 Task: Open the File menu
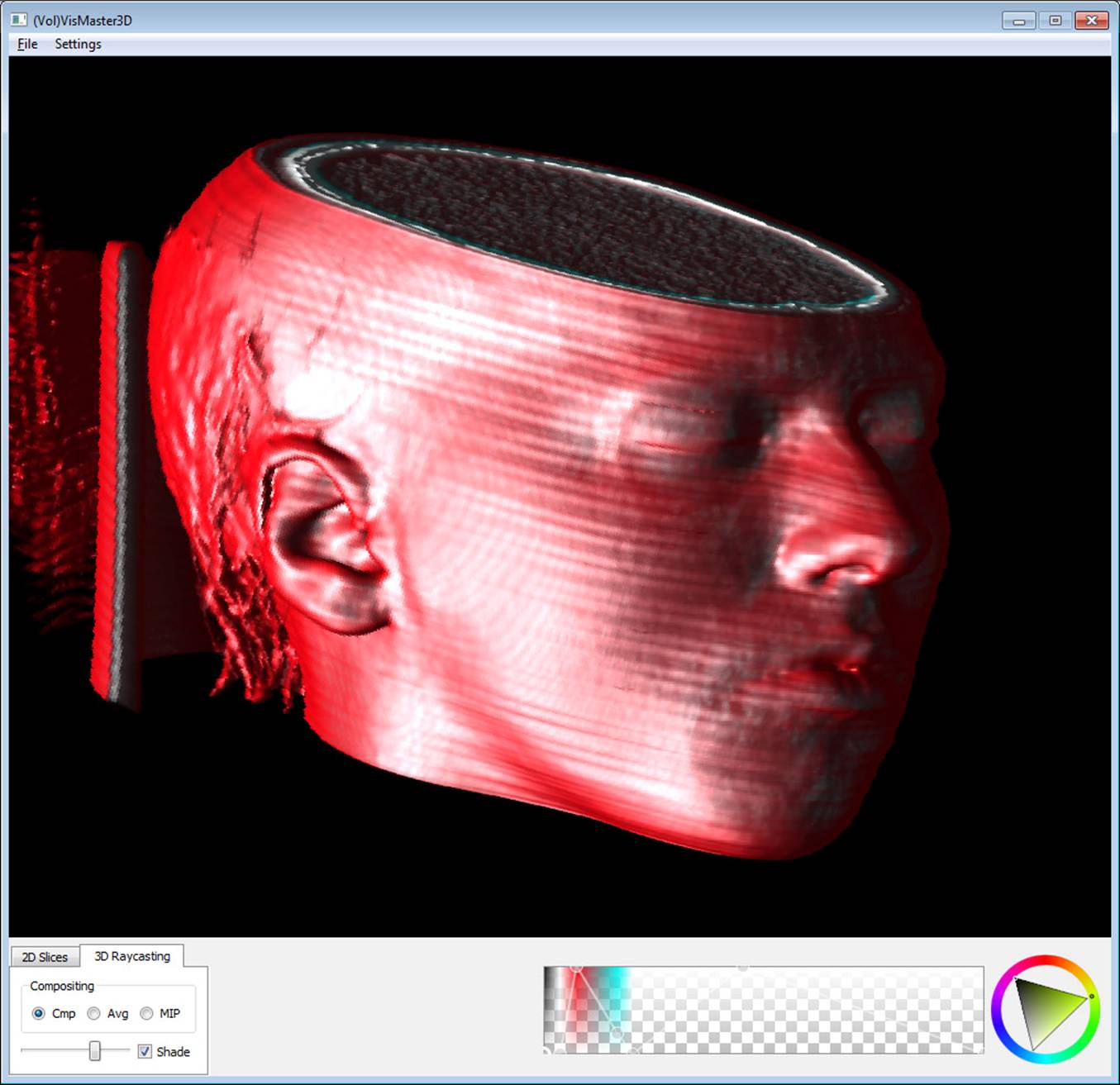click(x=26, y=44)
